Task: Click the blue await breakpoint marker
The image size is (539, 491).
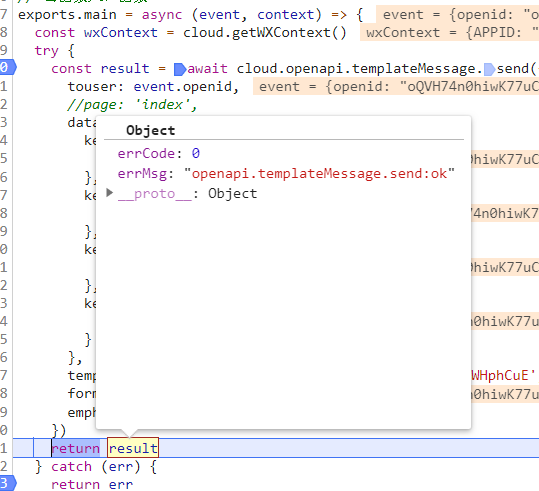Action: 180,69
